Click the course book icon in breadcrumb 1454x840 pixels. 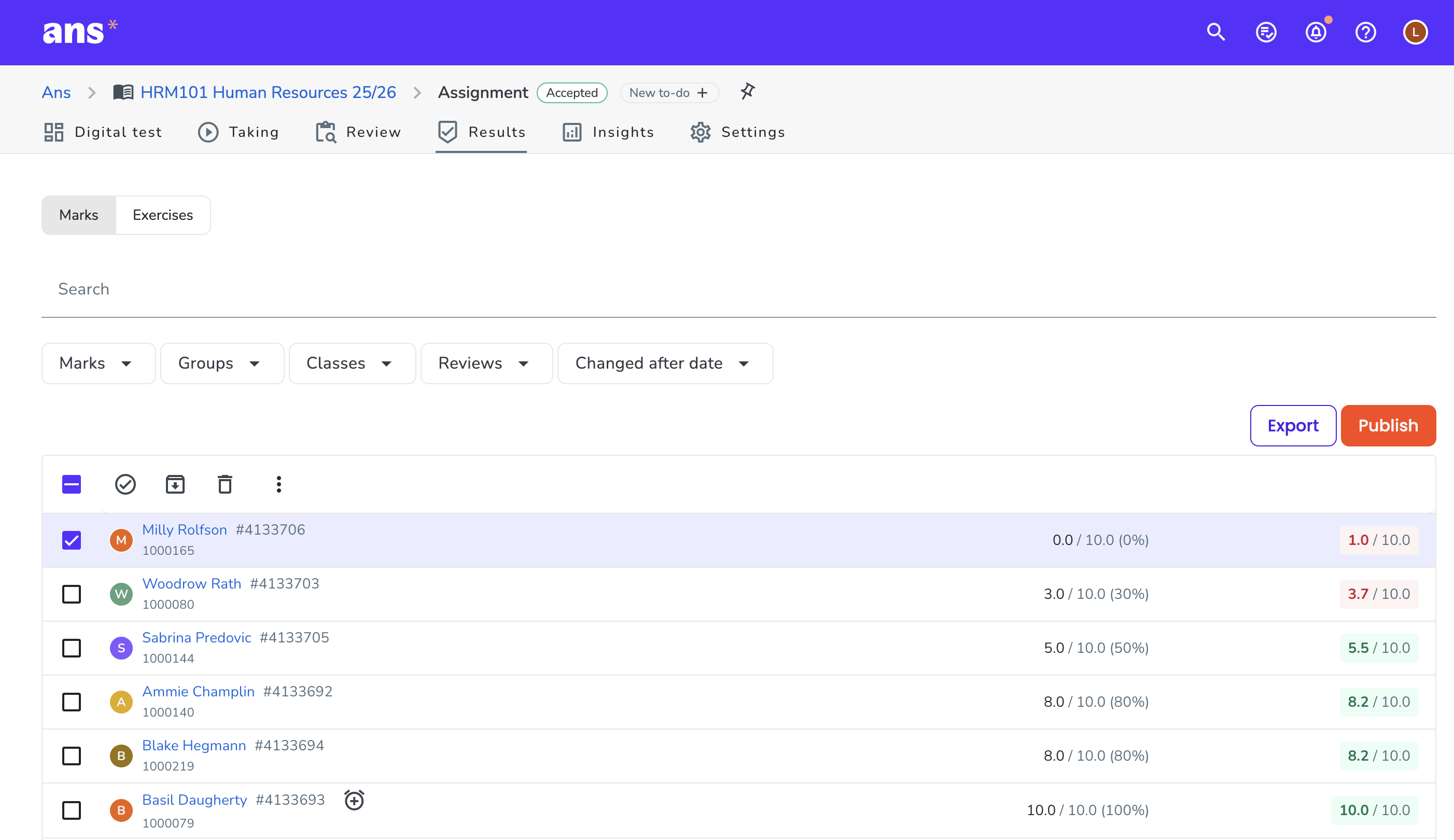[123, 92]
